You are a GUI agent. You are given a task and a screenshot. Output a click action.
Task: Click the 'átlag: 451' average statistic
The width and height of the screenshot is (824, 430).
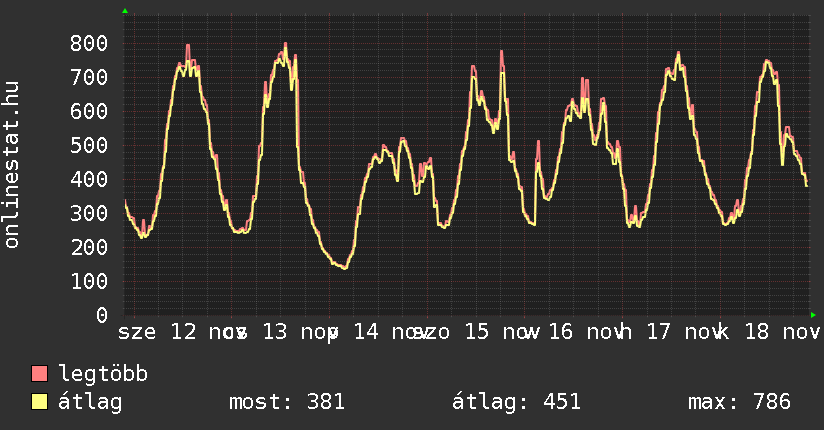516,402
